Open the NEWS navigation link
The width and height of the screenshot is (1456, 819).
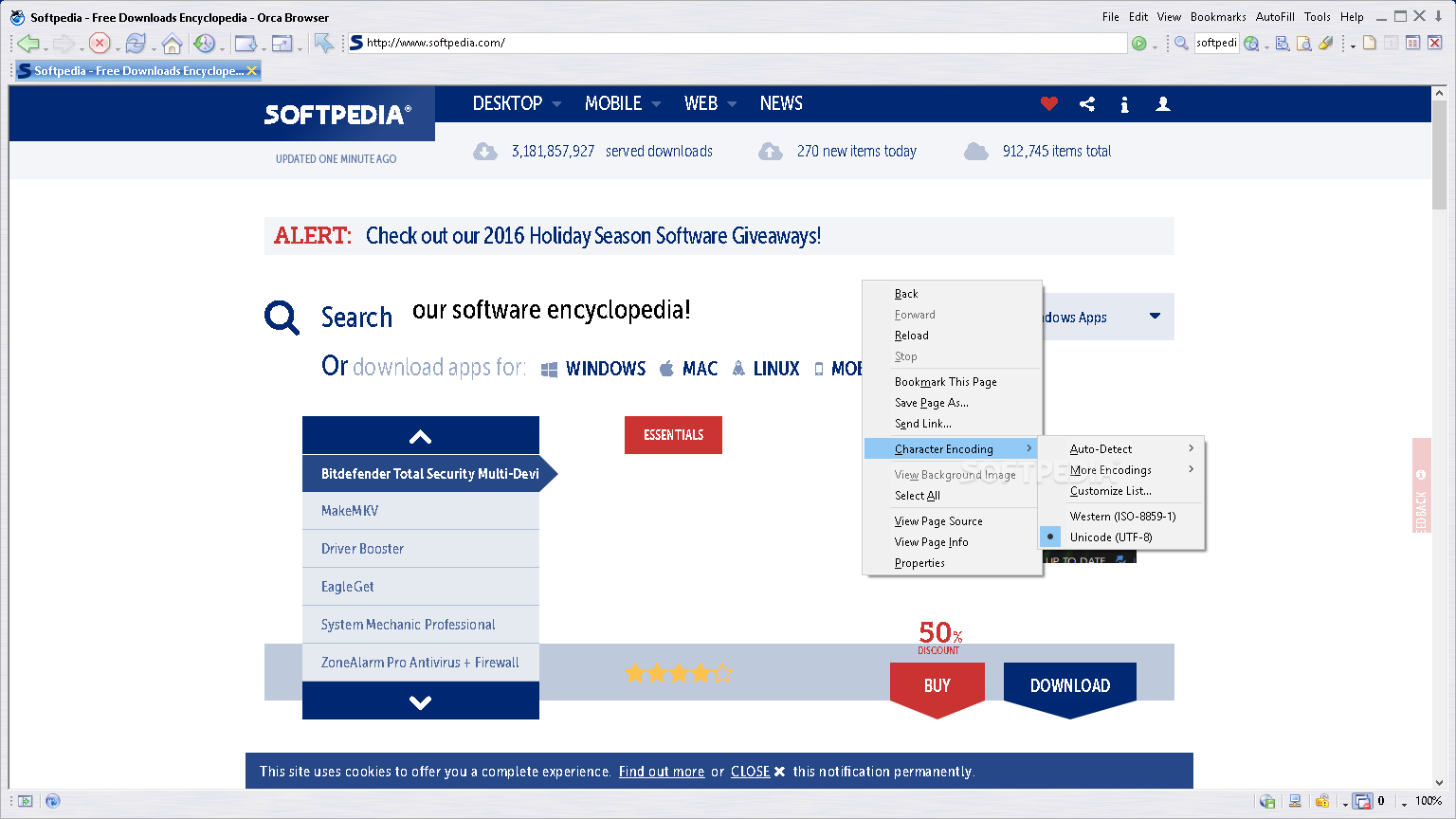[x=781, y=104]
